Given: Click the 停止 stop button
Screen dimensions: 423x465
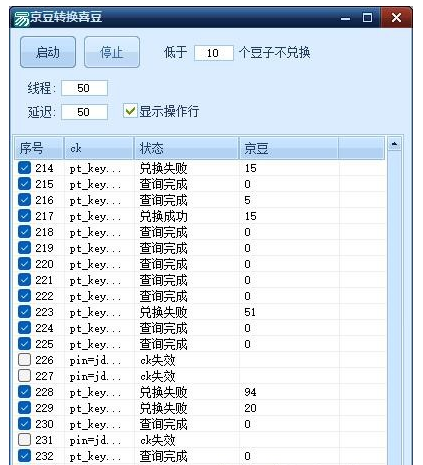Looking at the screenshot, I should point(112,52).
